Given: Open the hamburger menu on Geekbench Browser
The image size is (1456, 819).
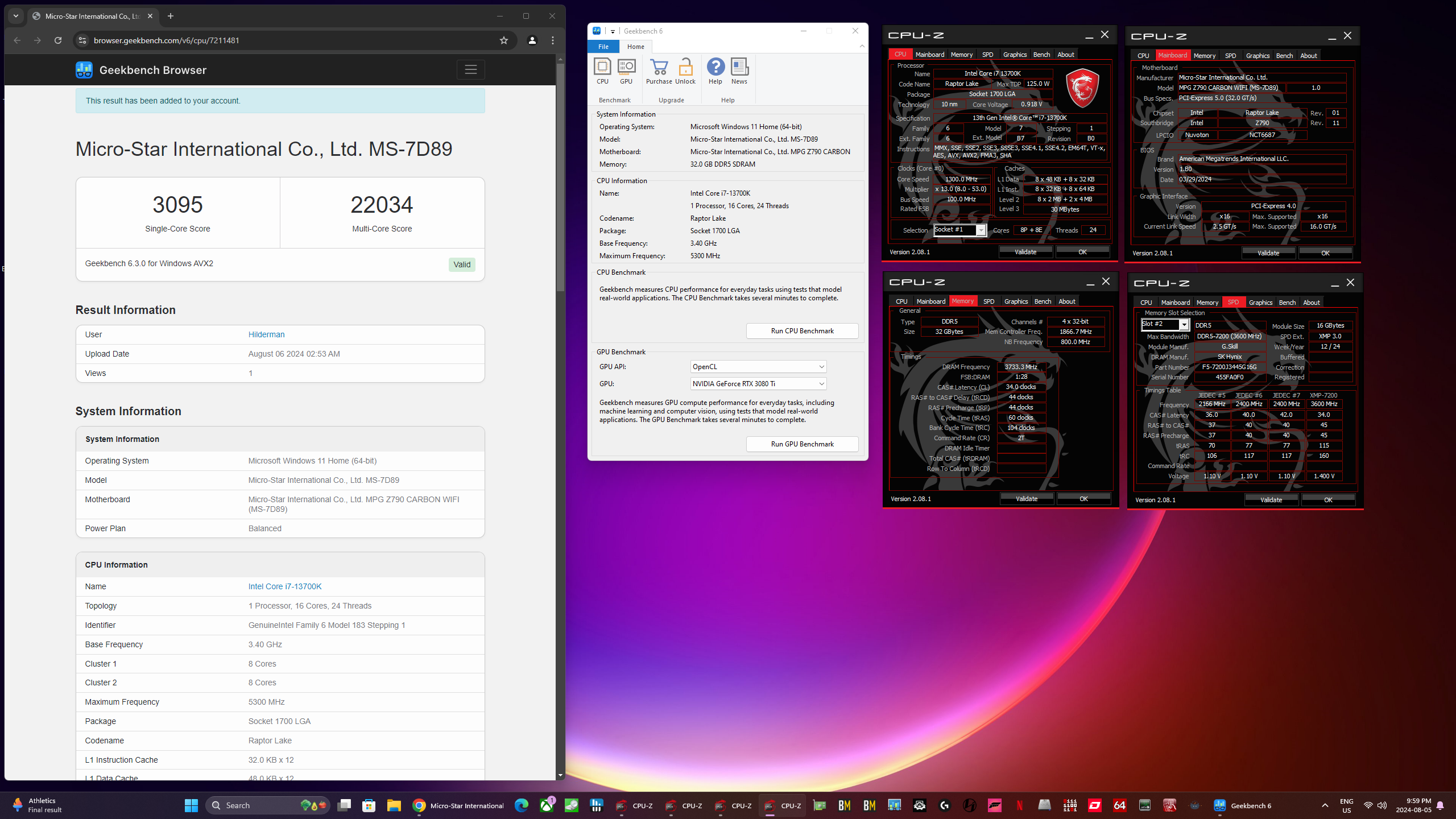Looking at the screenshot, I should 470,69.
